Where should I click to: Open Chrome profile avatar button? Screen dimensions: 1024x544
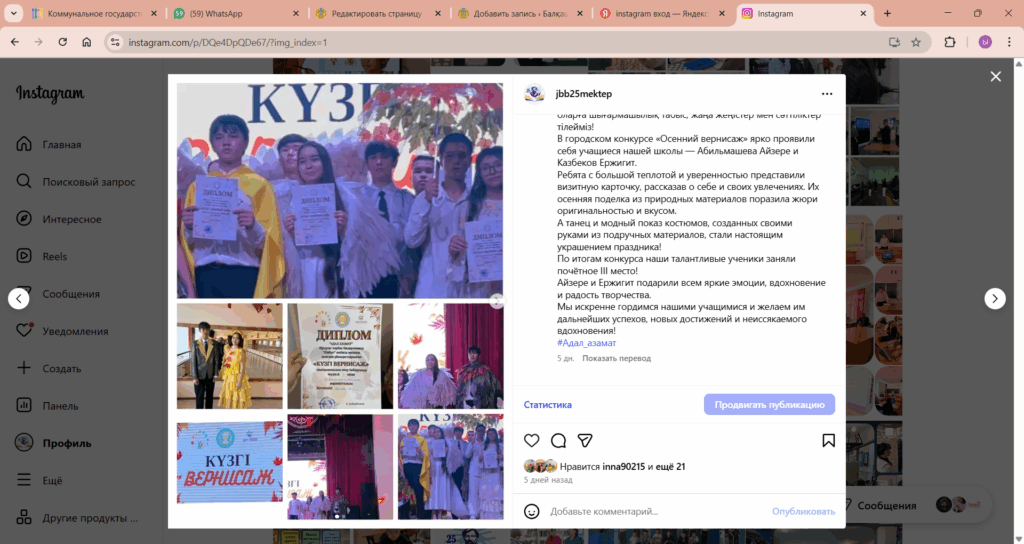(x=985, y=42)
